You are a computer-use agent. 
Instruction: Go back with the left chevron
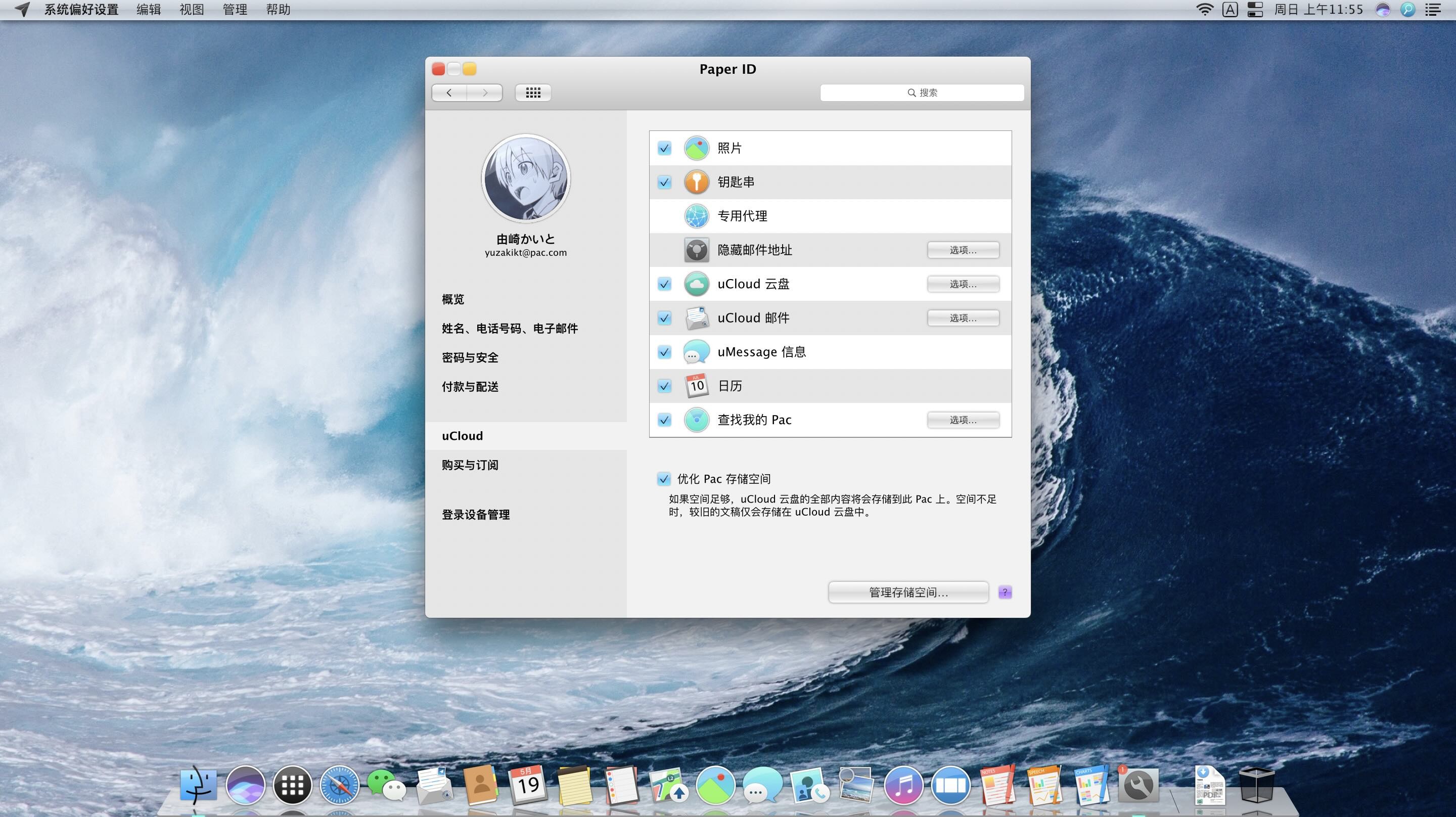point(449,93)
